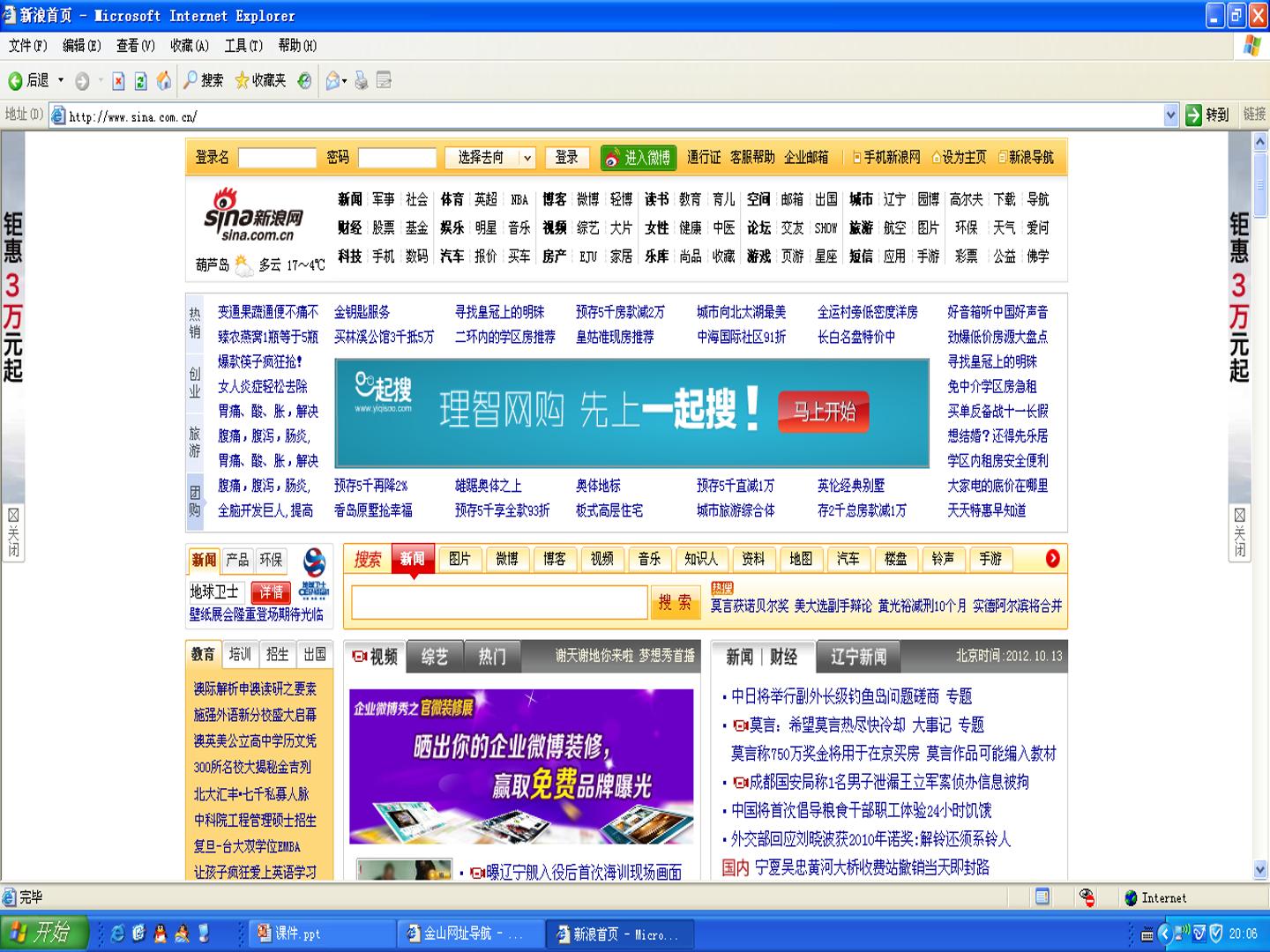Open the 工具(T) menu

(243, 46)
